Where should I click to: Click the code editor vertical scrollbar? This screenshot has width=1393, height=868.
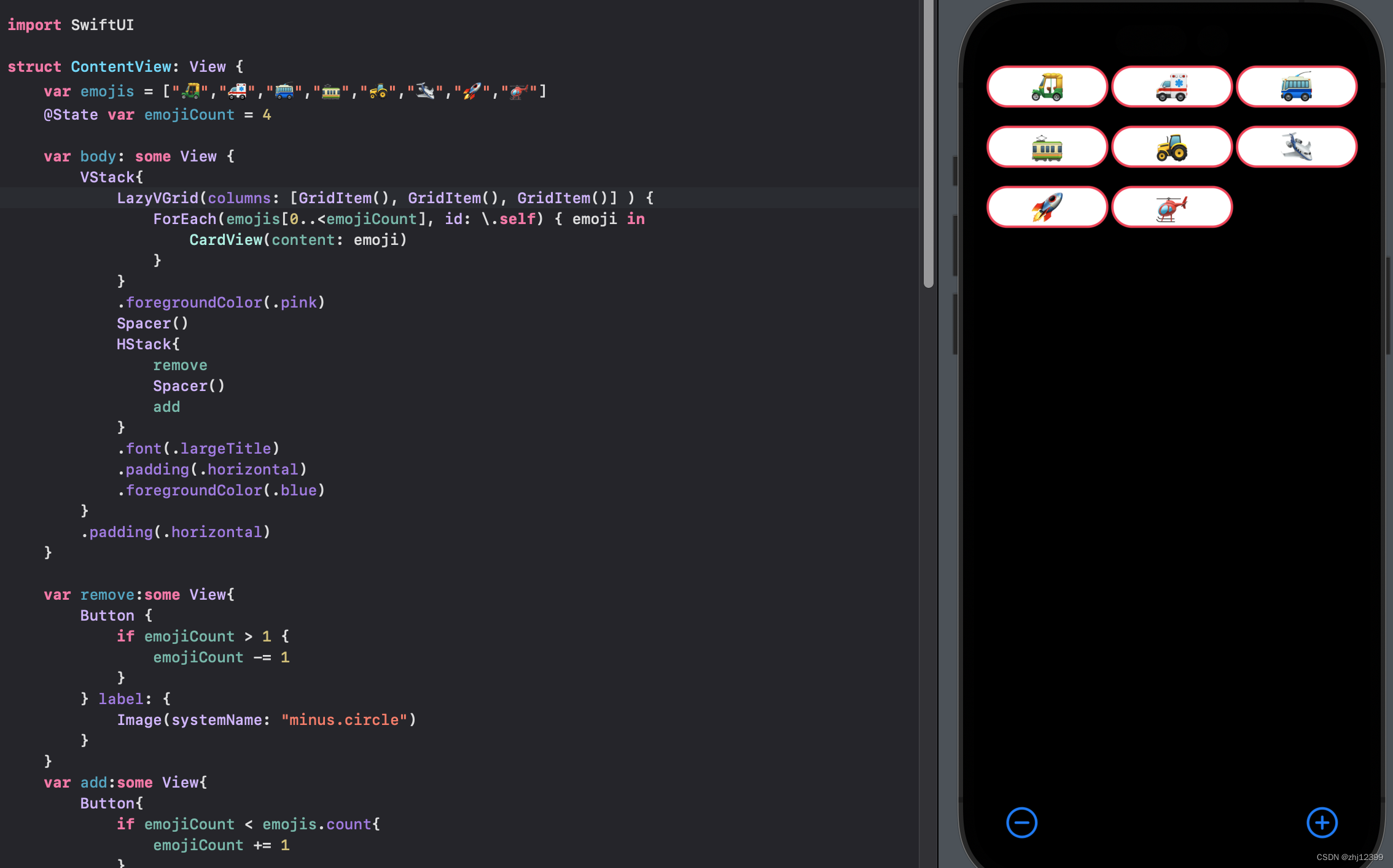coord(929,144)
